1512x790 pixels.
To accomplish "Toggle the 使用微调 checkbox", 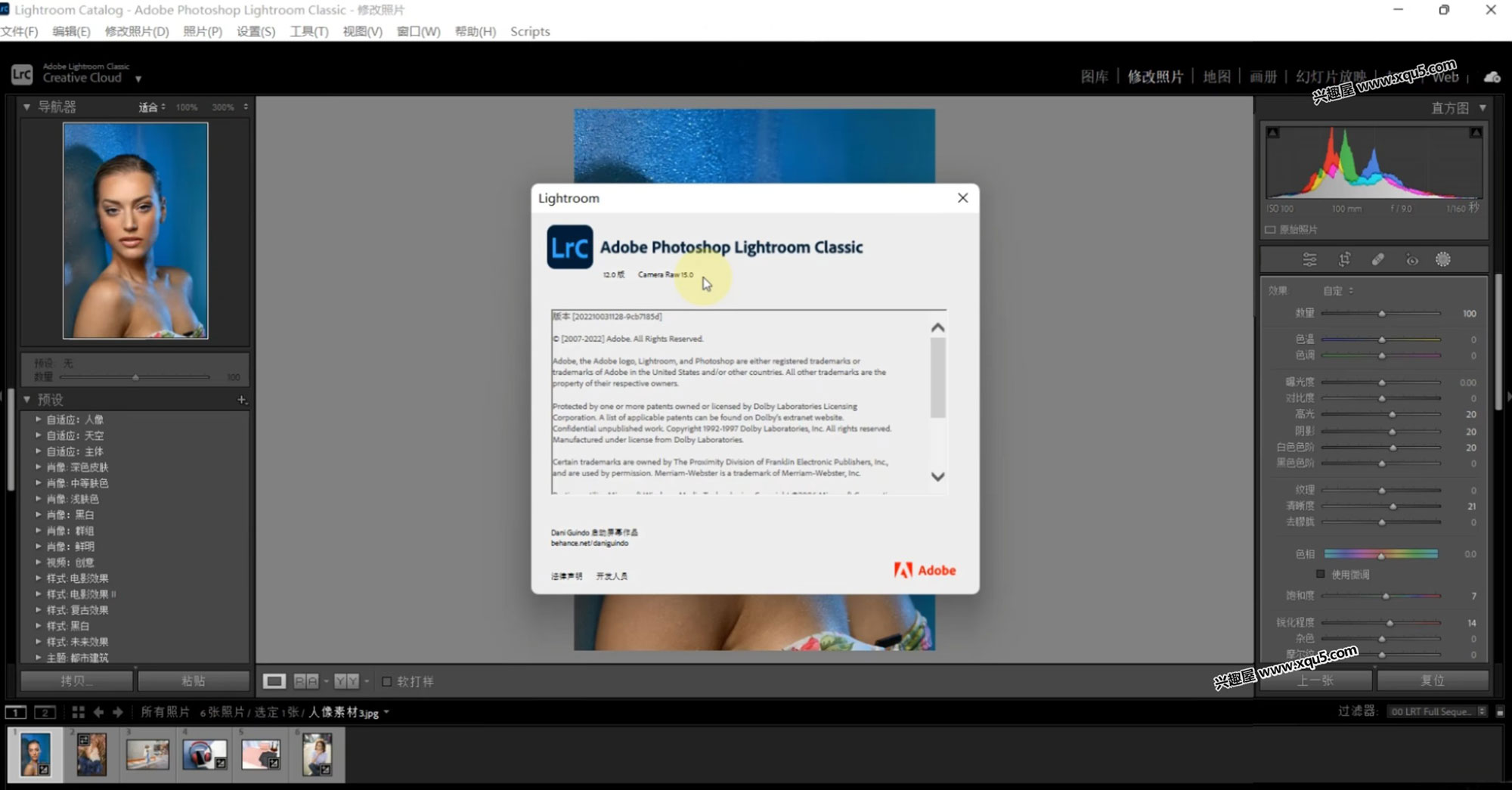I will (x=1321, y=574).
